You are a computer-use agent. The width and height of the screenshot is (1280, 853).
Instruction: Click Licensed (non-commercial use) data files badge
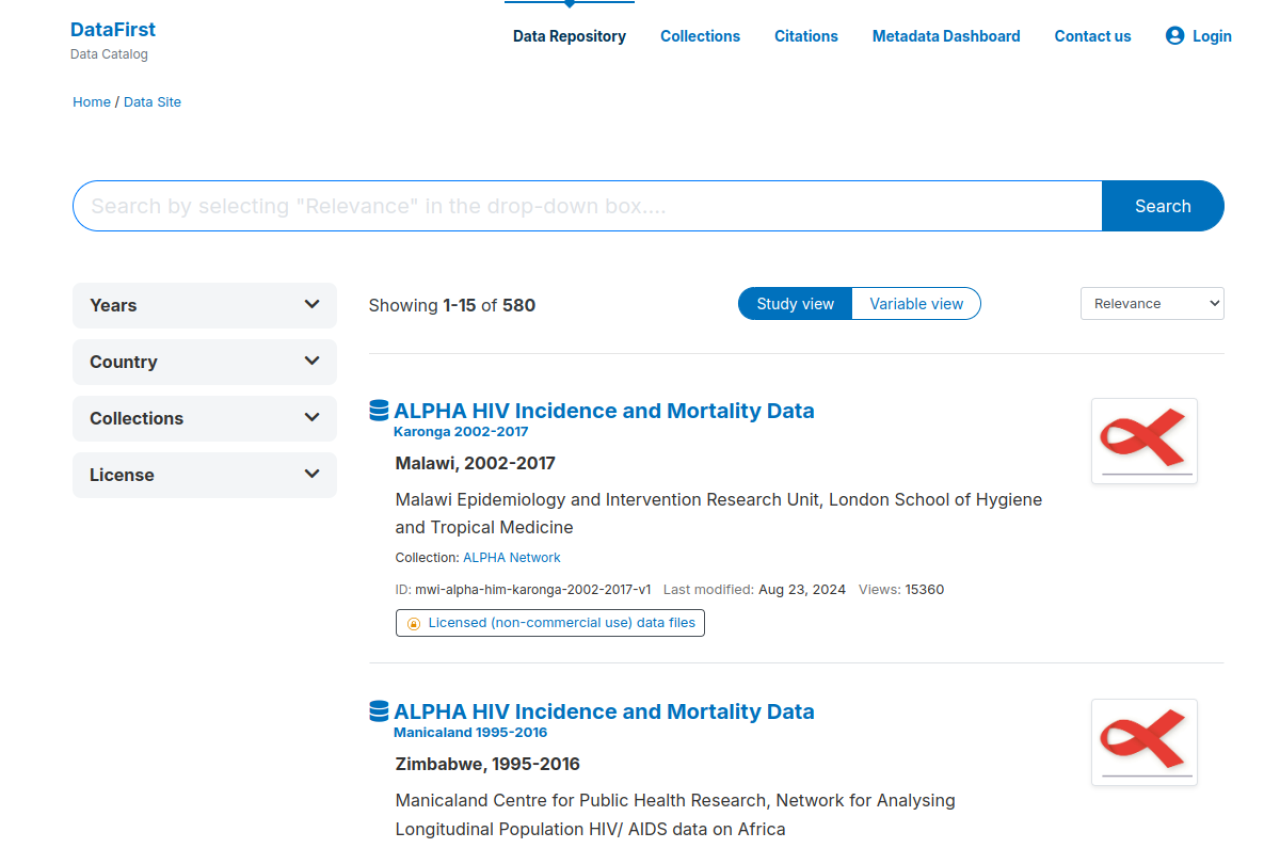550,623
